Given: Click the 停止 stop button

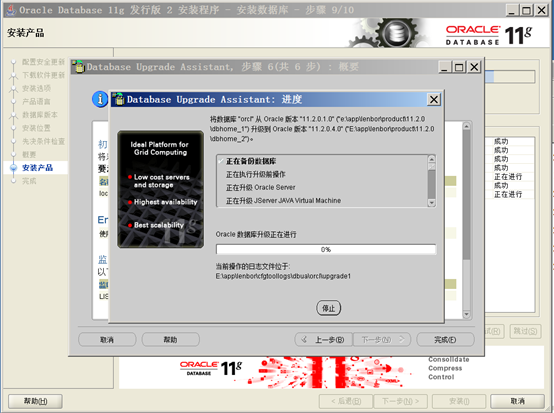Looking at the screenshot, I should 329,308.
